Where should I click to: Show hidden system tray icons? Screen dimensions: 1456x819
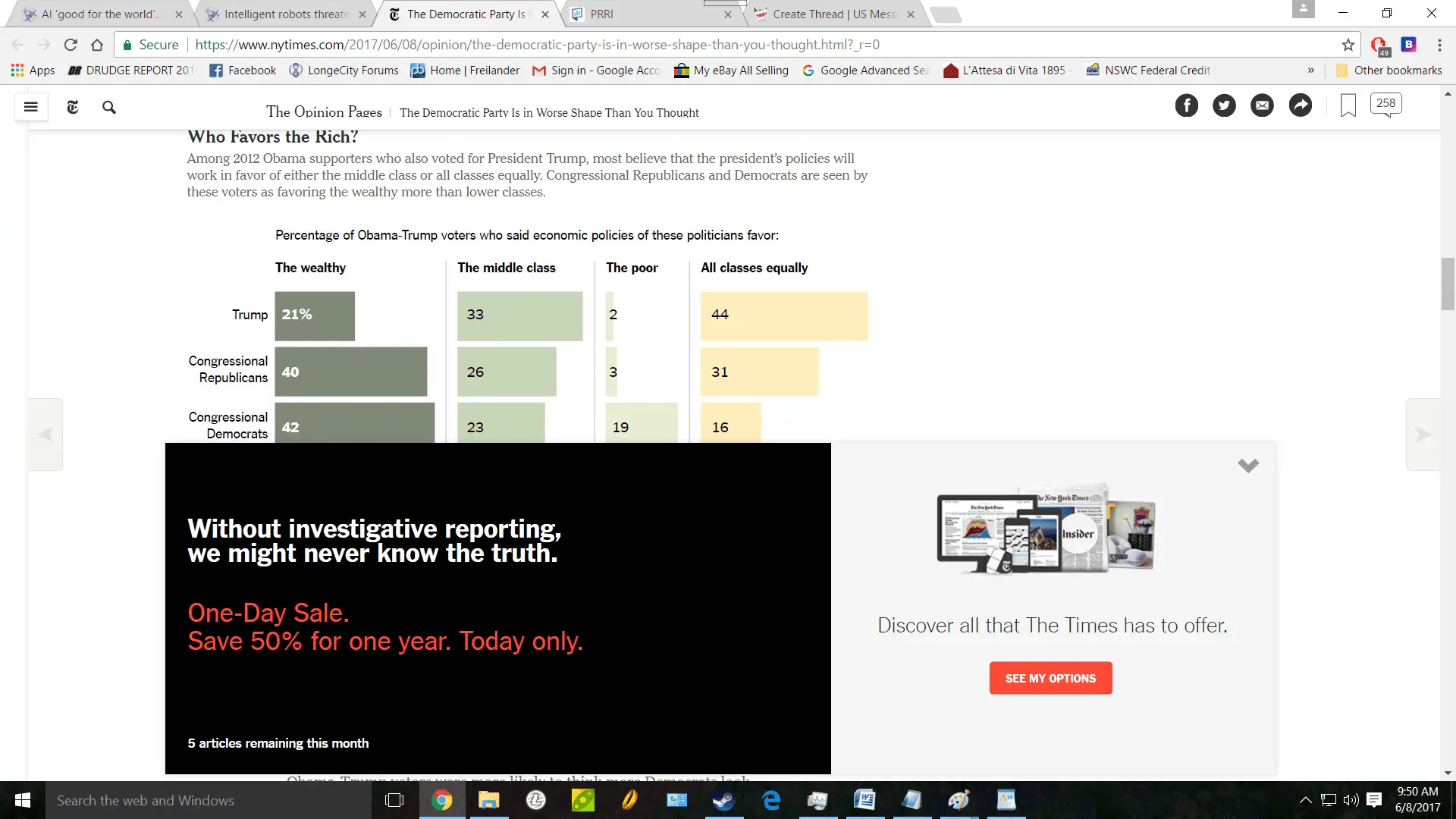point(1305,800)
